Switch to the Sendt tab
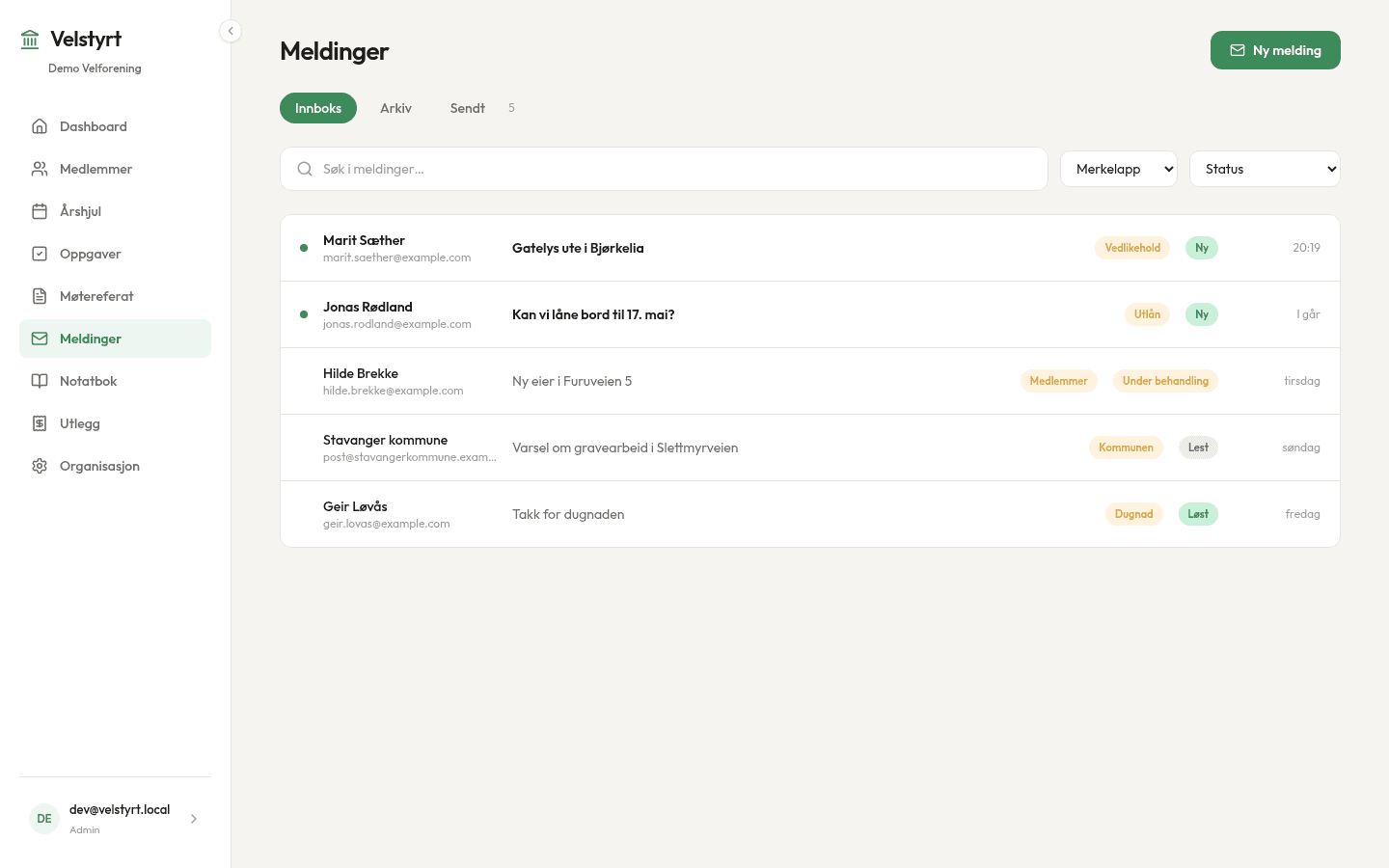The width and height of the screenshot is (1389, 868). coord(468,108)
